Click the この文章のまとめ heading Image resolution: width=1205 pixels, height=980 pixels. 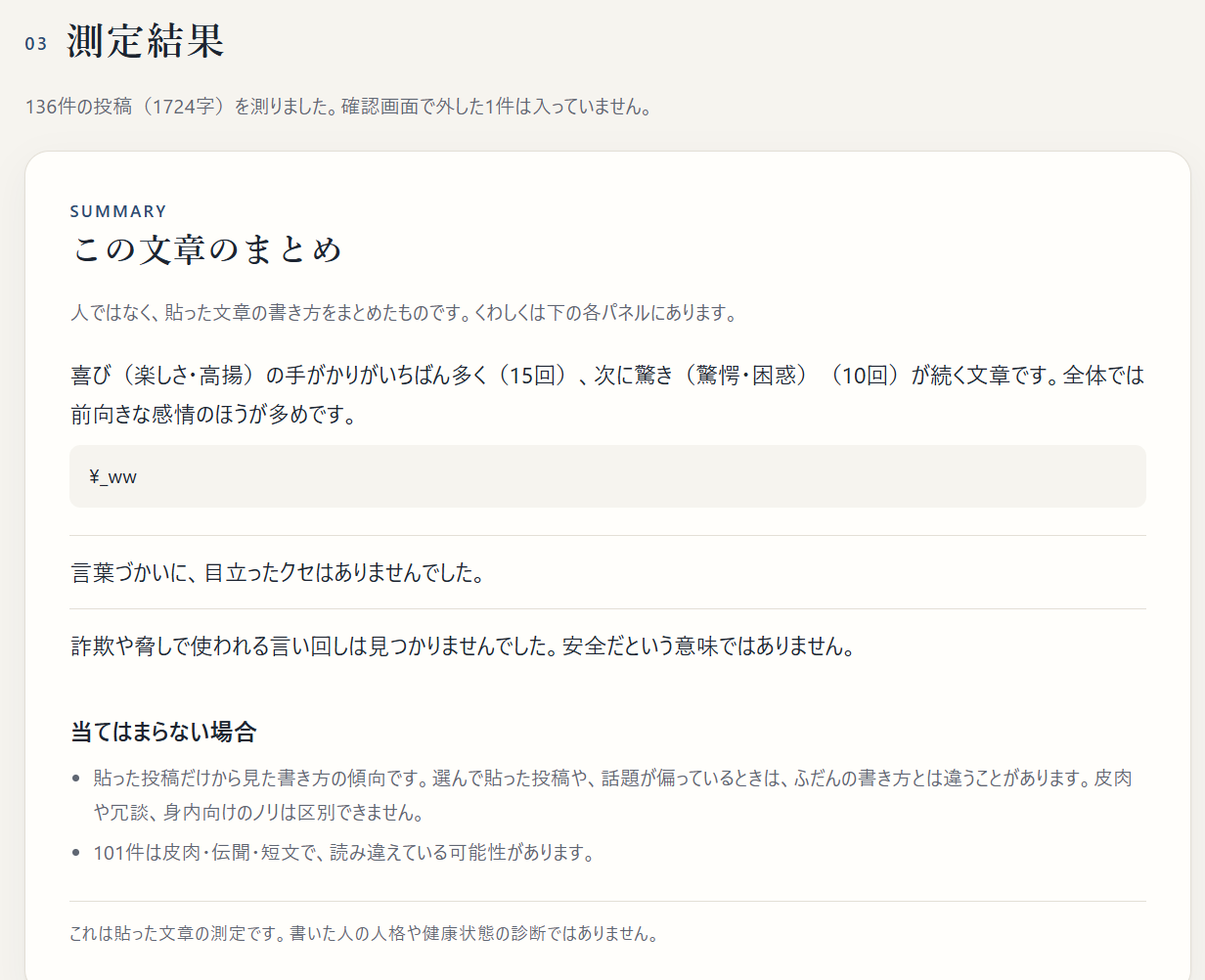click(x=207, y=249)
